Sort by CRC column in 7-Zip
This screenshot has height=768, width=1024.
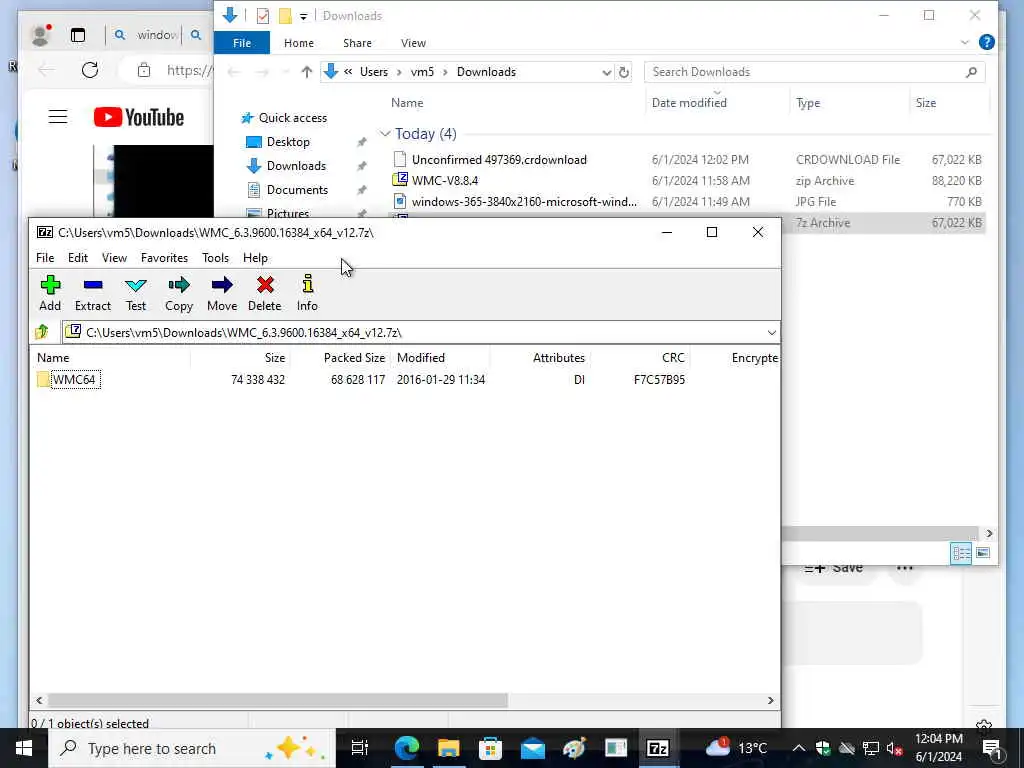pyautogui.click(x=673, y=358)
